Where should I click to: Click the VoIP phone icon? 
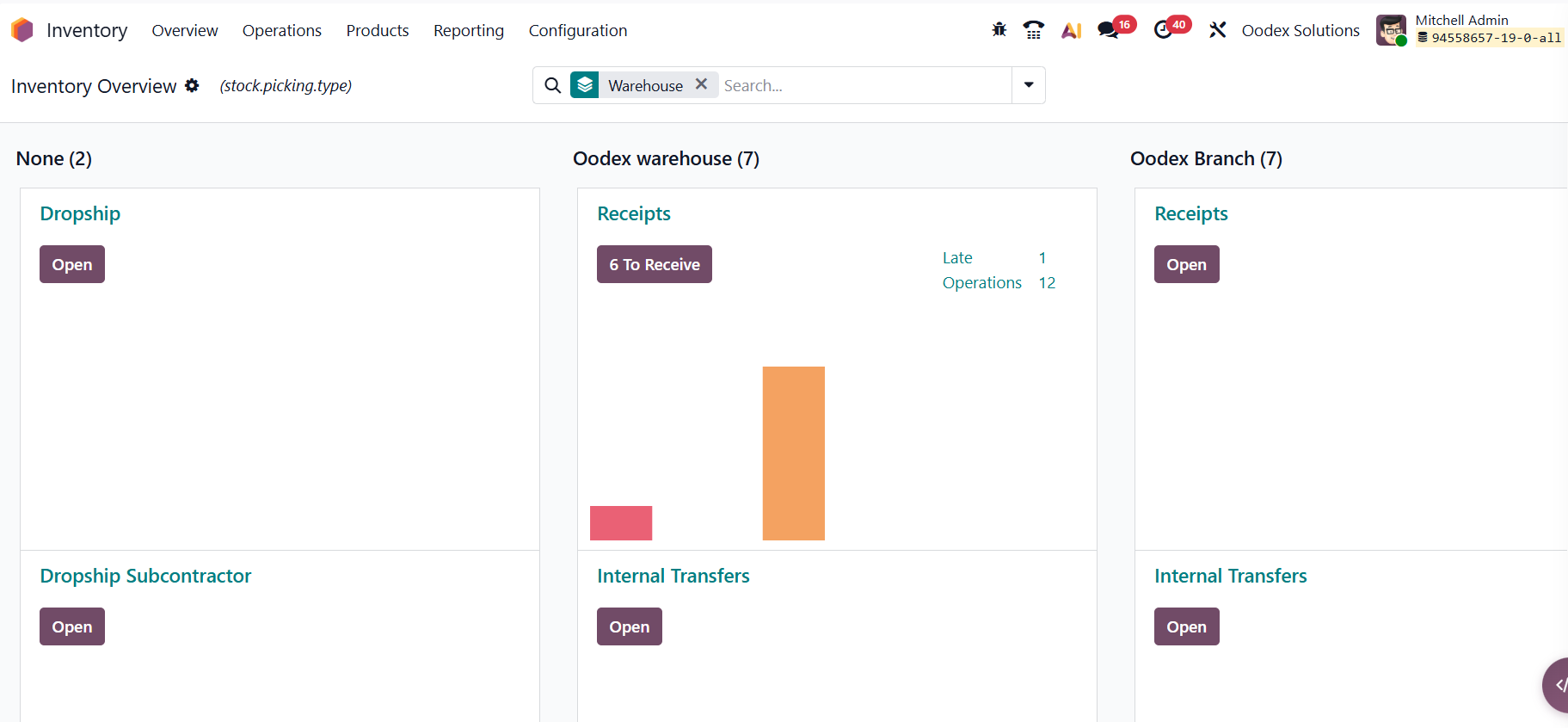(1033, 30)
